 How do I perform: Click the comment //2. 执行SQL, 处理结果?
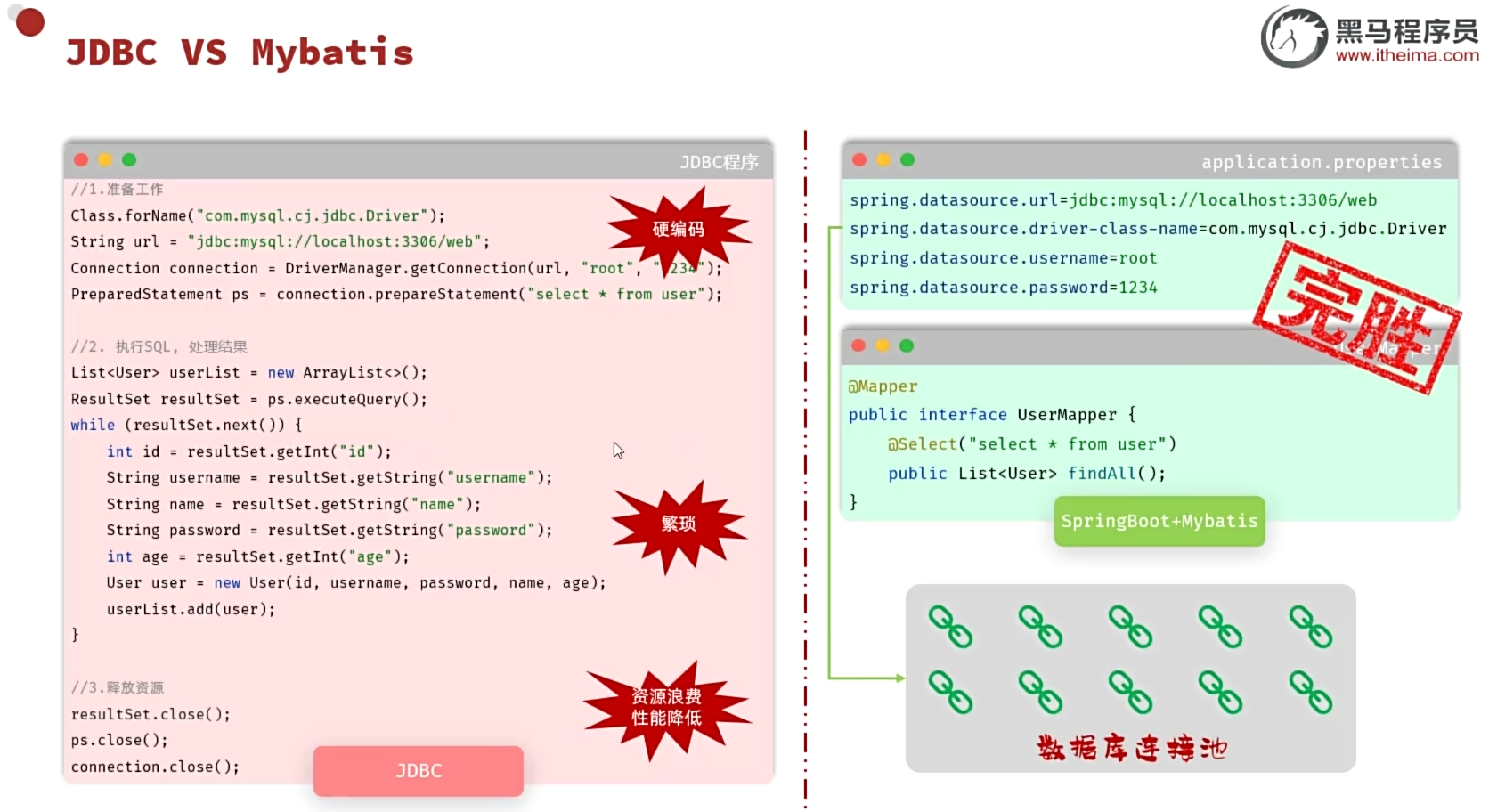point(159,346)
